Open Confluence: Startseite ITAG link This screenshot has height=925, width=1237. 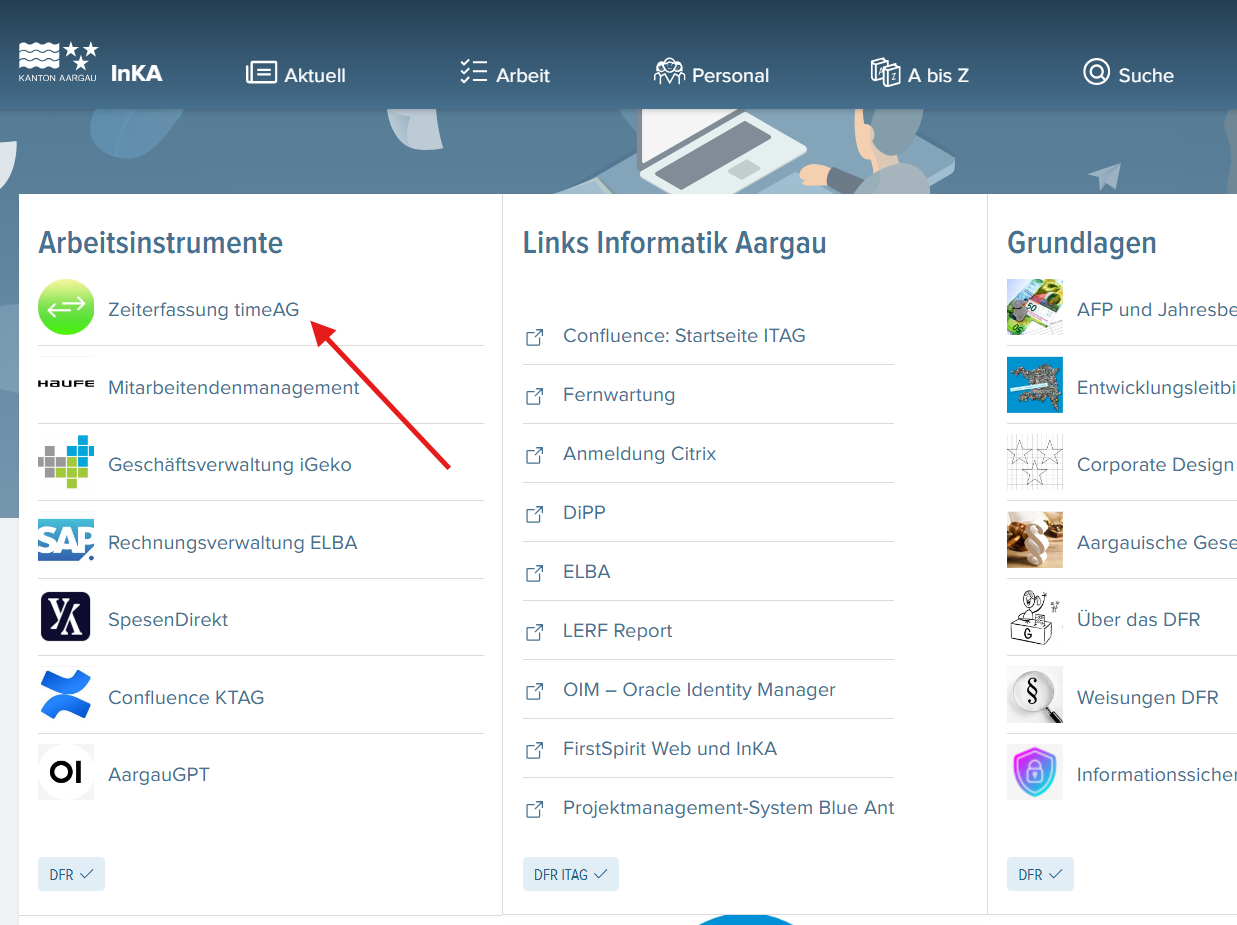pos(684,336)
